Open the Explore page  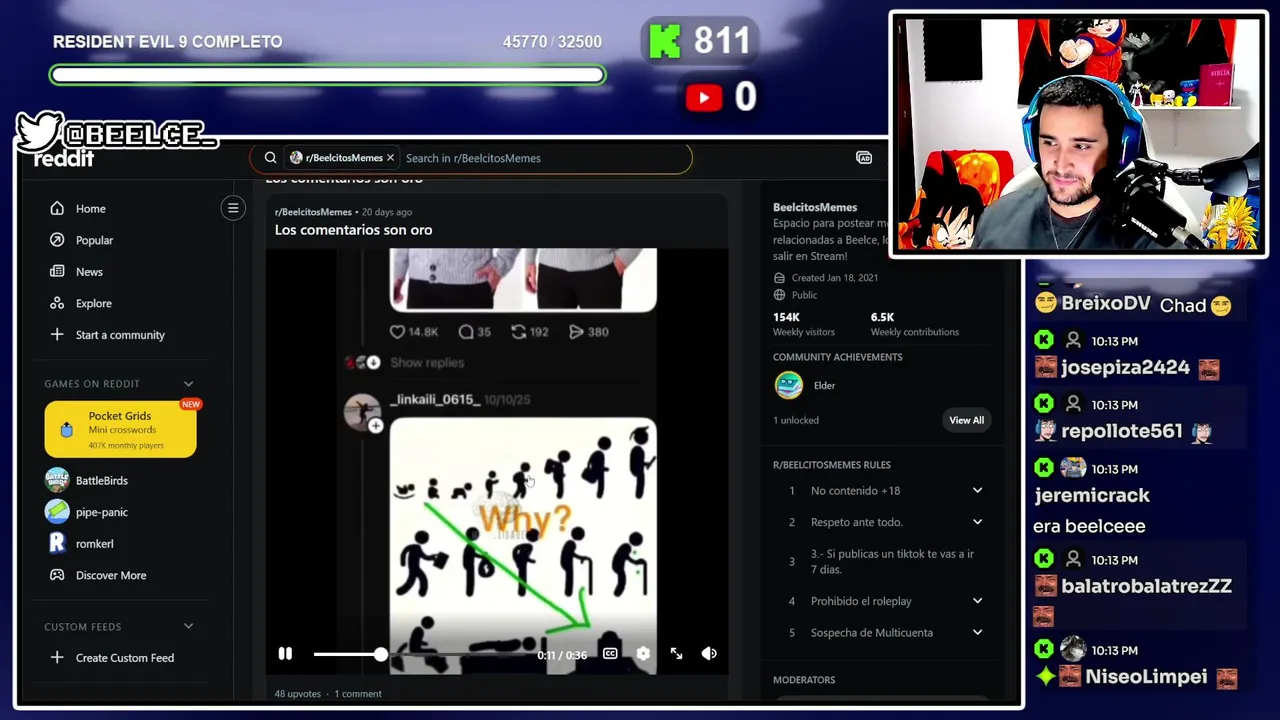pos(93,303)
